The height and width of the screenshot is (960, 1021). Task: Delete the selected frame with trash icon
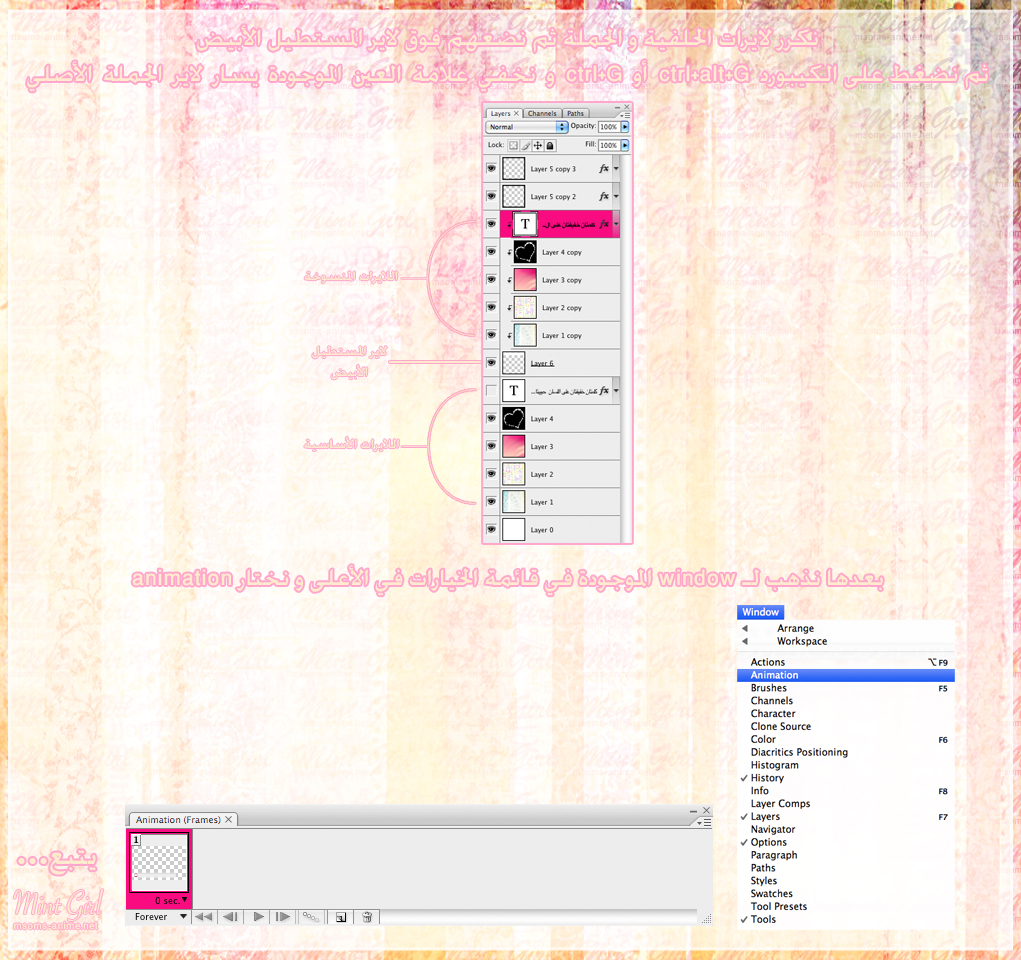click(367, 917)
